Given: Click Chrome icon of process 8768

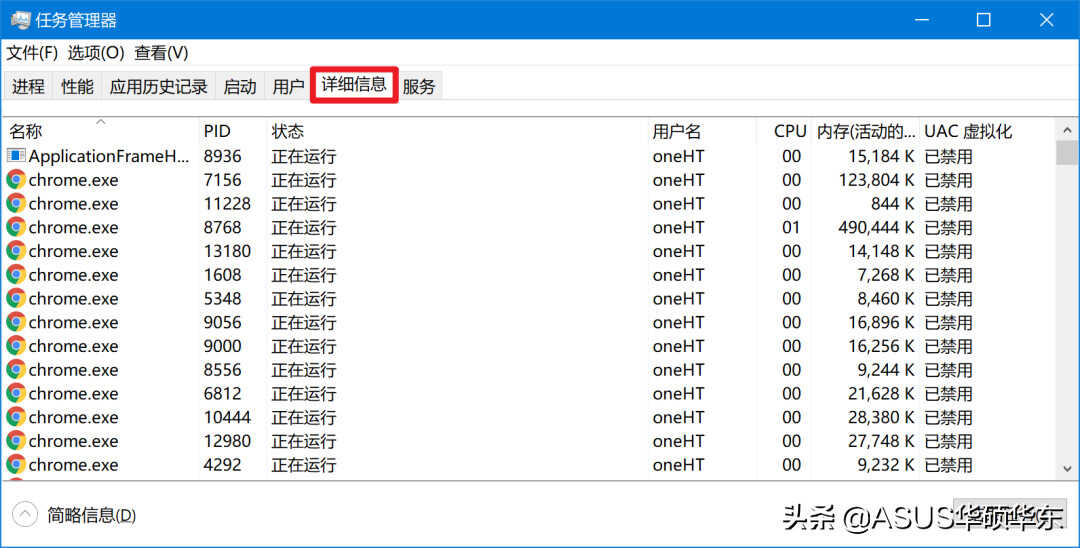Looking at the screenshot, I should point(16,227).
